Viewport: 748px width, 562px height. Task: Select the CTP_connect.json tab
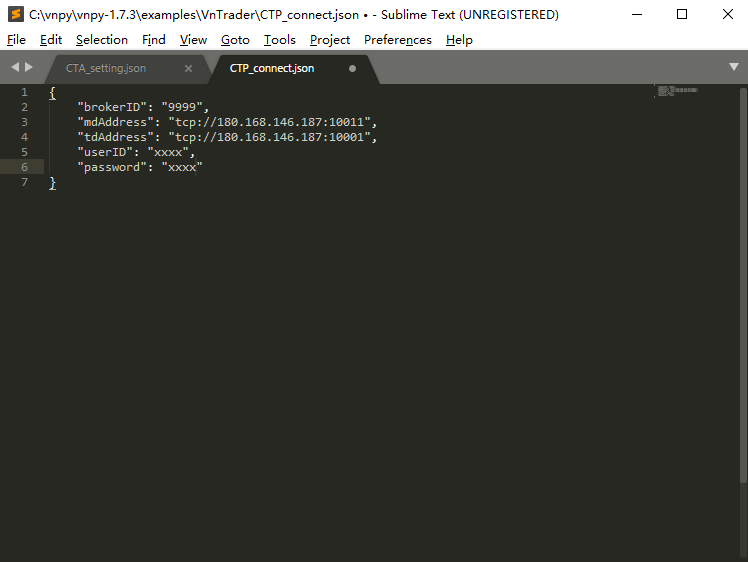pos(272,68)
